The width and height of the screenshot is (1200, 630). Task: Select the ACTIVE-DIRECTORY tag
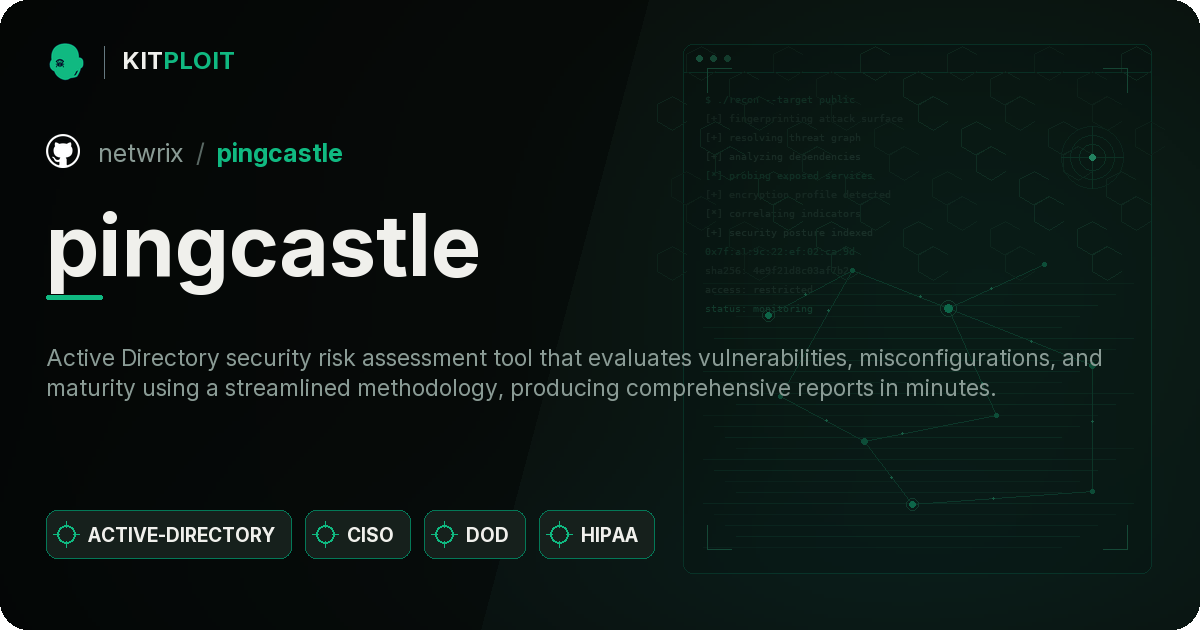[169, 534]
